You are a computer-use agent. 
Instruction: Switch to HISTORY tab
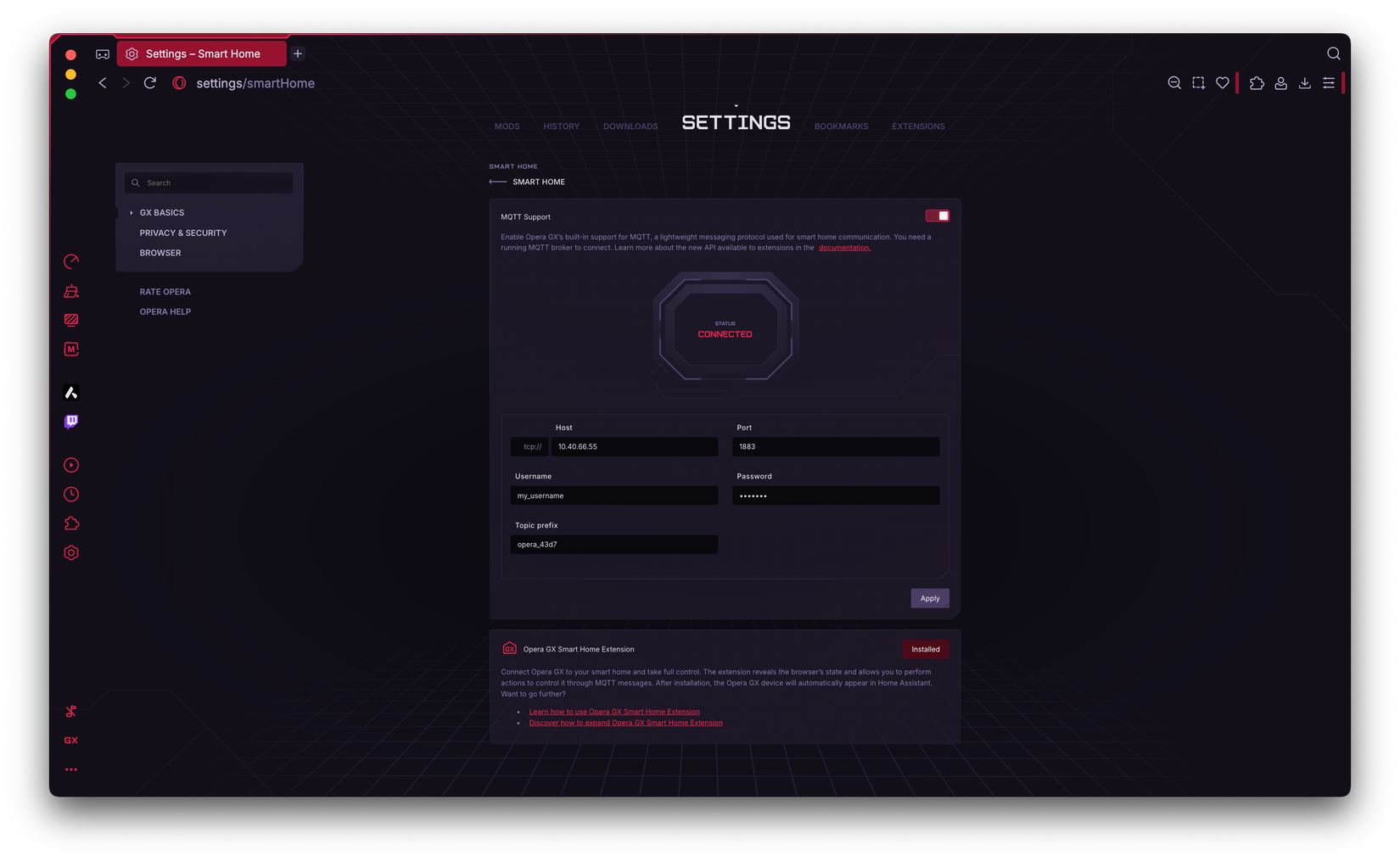click(x=562, y=126)
